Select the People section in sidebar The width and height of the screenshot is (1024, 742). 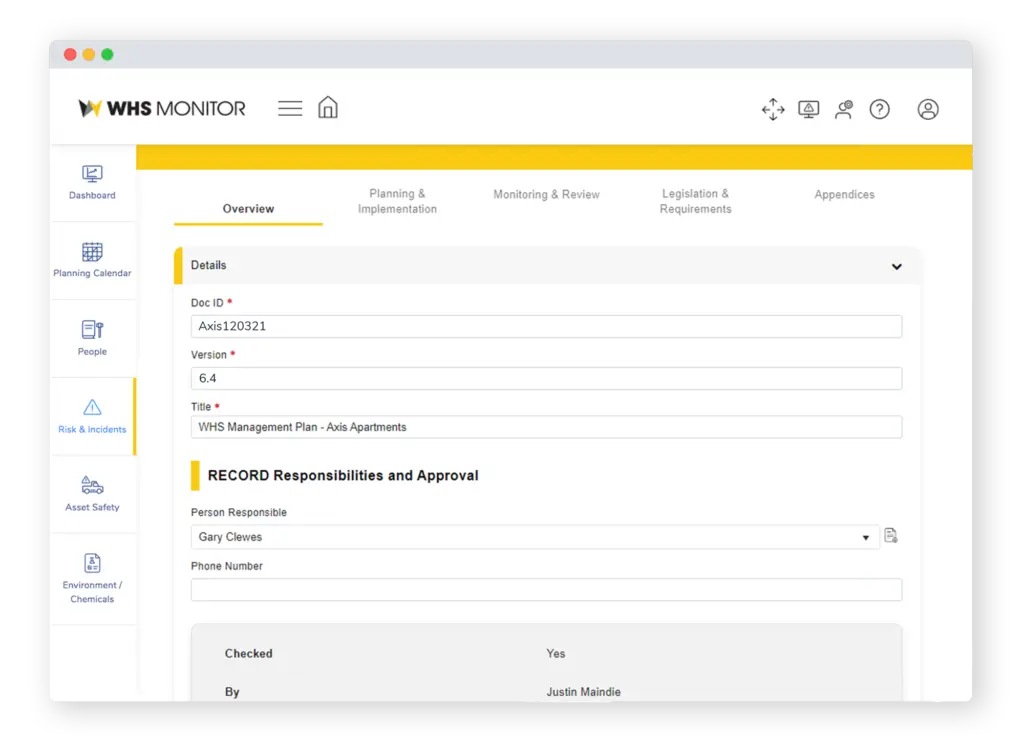coord(92,337)
